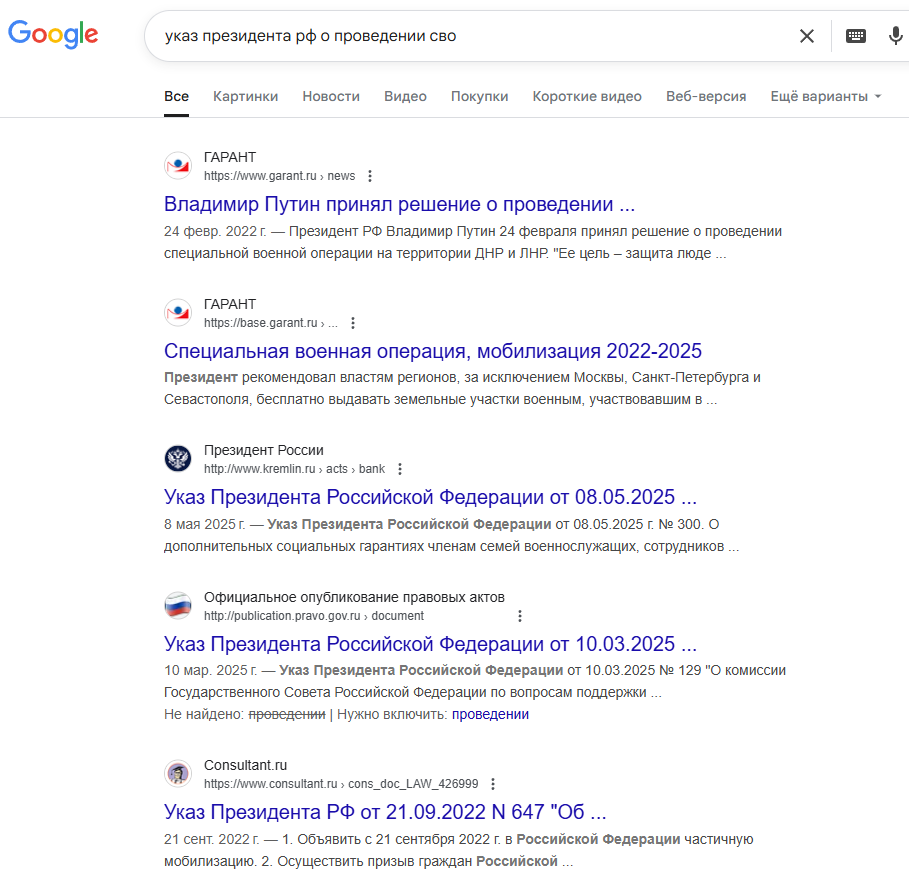
Task: Click the Президент России site favicon
Action: tap(178, 459)
